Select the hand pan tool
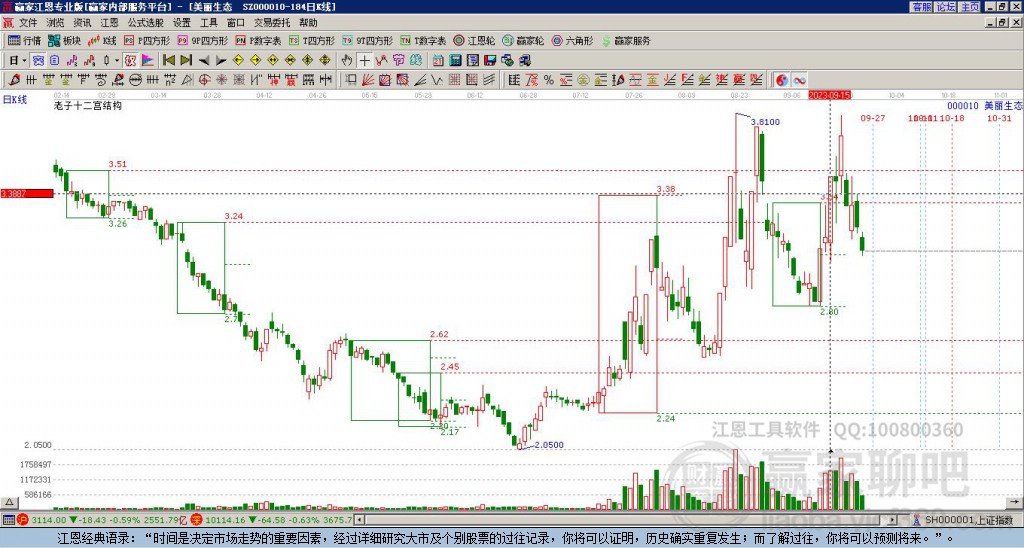The image size is (1024, 548). point(347,61)
